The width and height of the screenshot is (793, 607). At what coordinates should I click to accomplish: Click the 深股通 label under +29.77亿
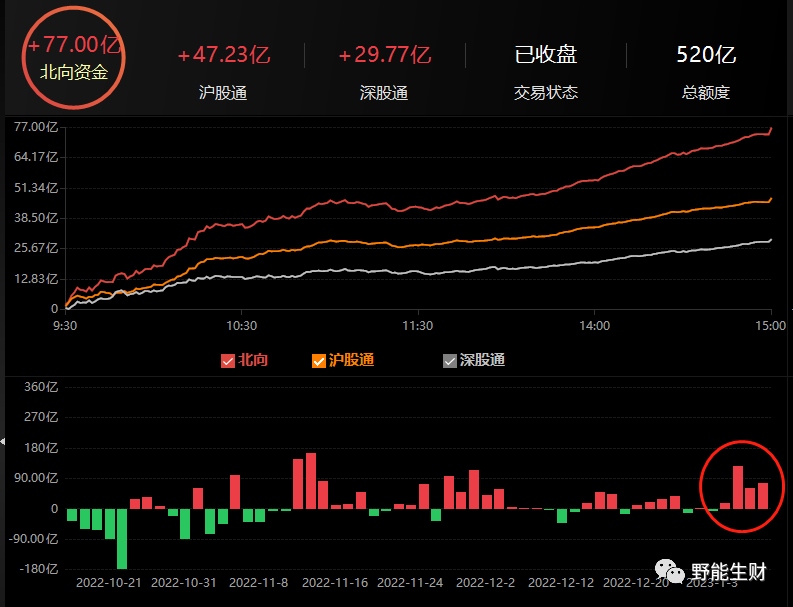384,93
